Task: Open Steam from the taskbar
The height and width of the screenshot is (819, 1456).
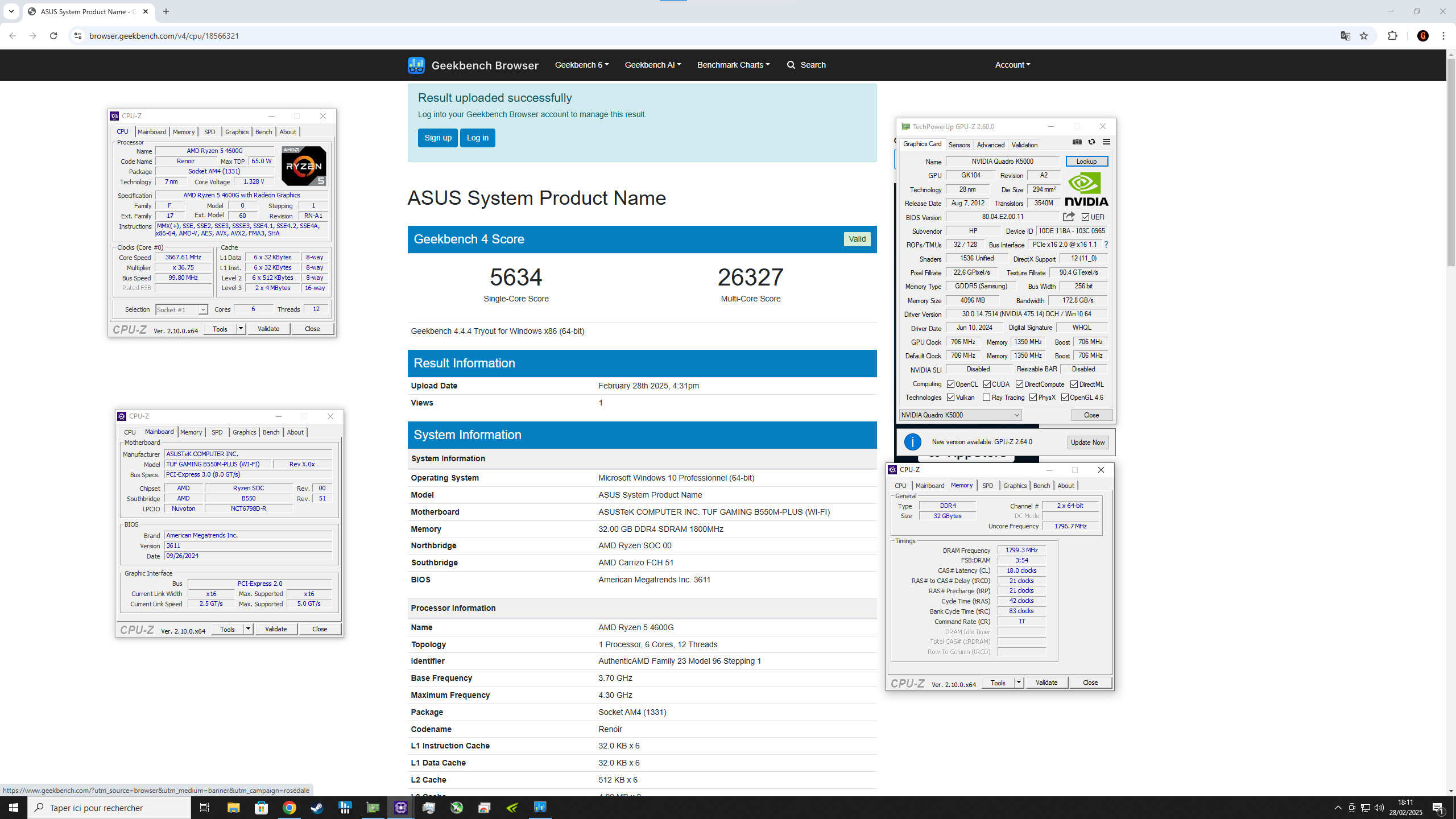Action: point(317,808)
